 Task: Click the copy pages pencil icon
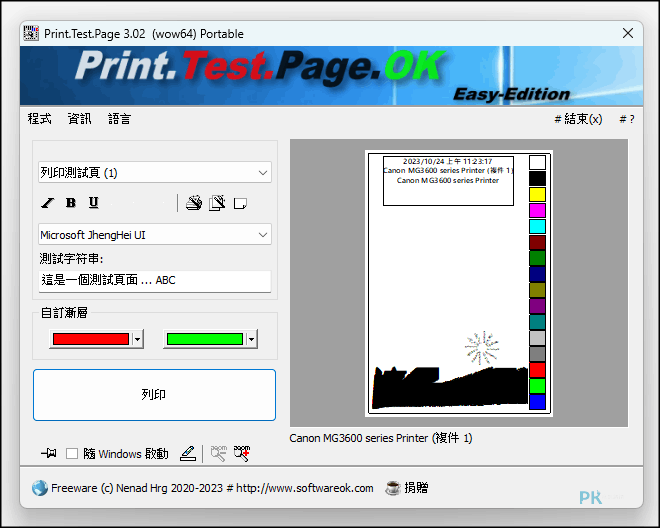tap(217, 203)
